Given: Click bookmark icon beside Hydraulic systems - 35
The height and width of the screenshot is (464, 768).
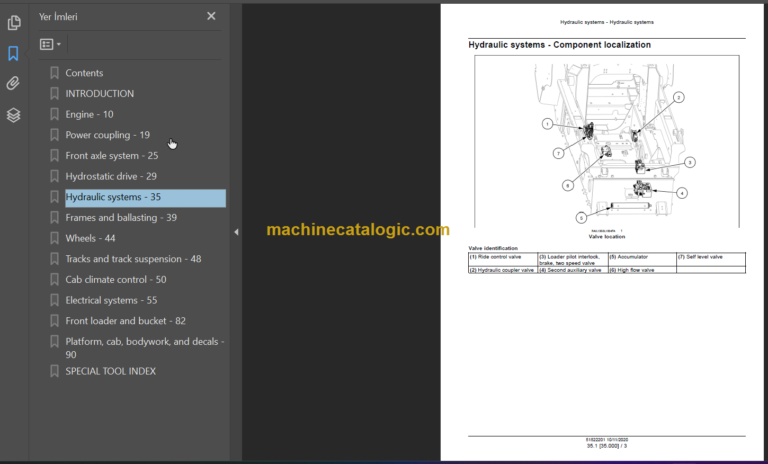Looking at the screenshot, I should [x=54, y=197].
